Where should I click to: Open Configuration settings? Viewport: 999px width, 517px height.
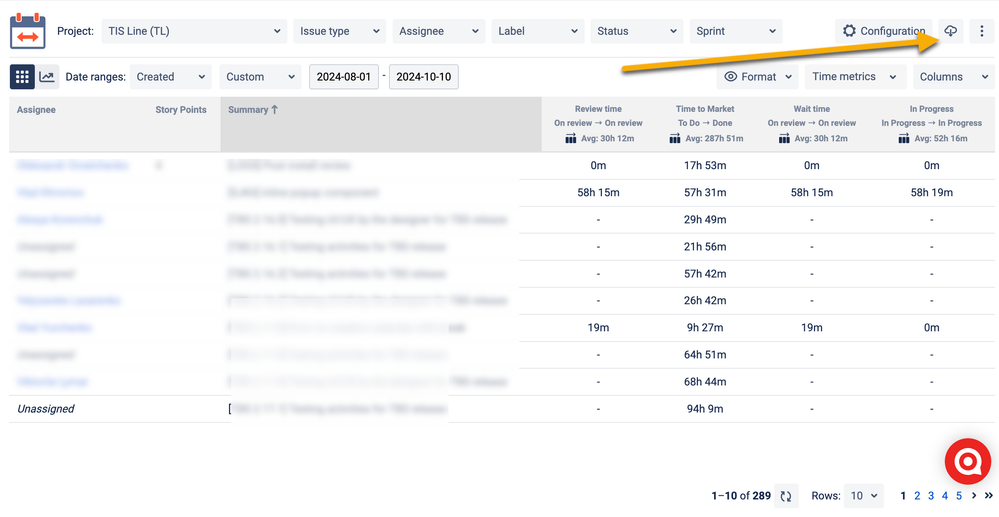tap(884, 31)
